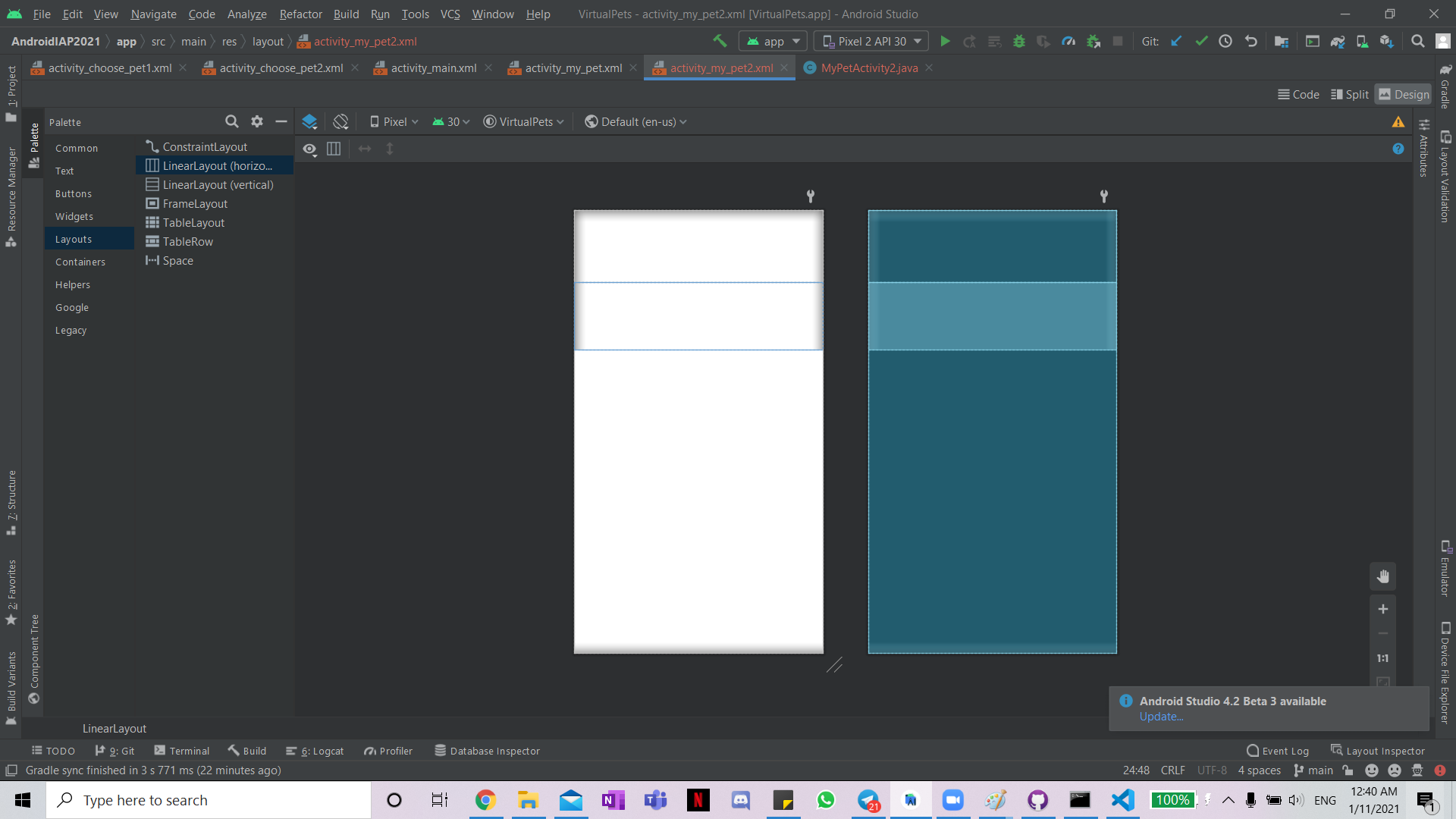Expand the VirtualPets theme dropdown
The width and height of the screenshot is (1456, 819).
click(x=524, y=122)
